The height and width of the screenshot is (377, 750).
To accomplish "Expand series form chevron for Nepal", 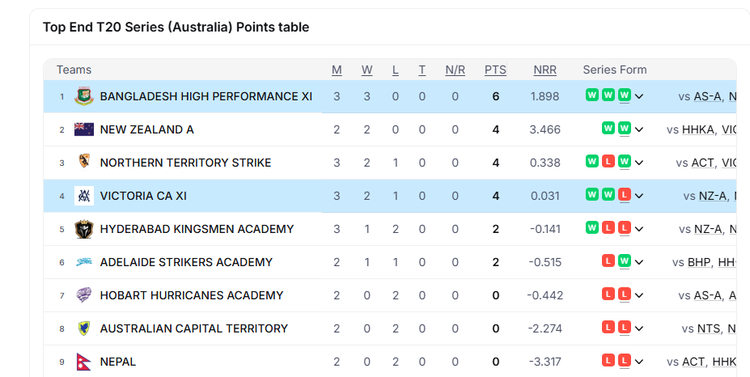I will (639, 362).
